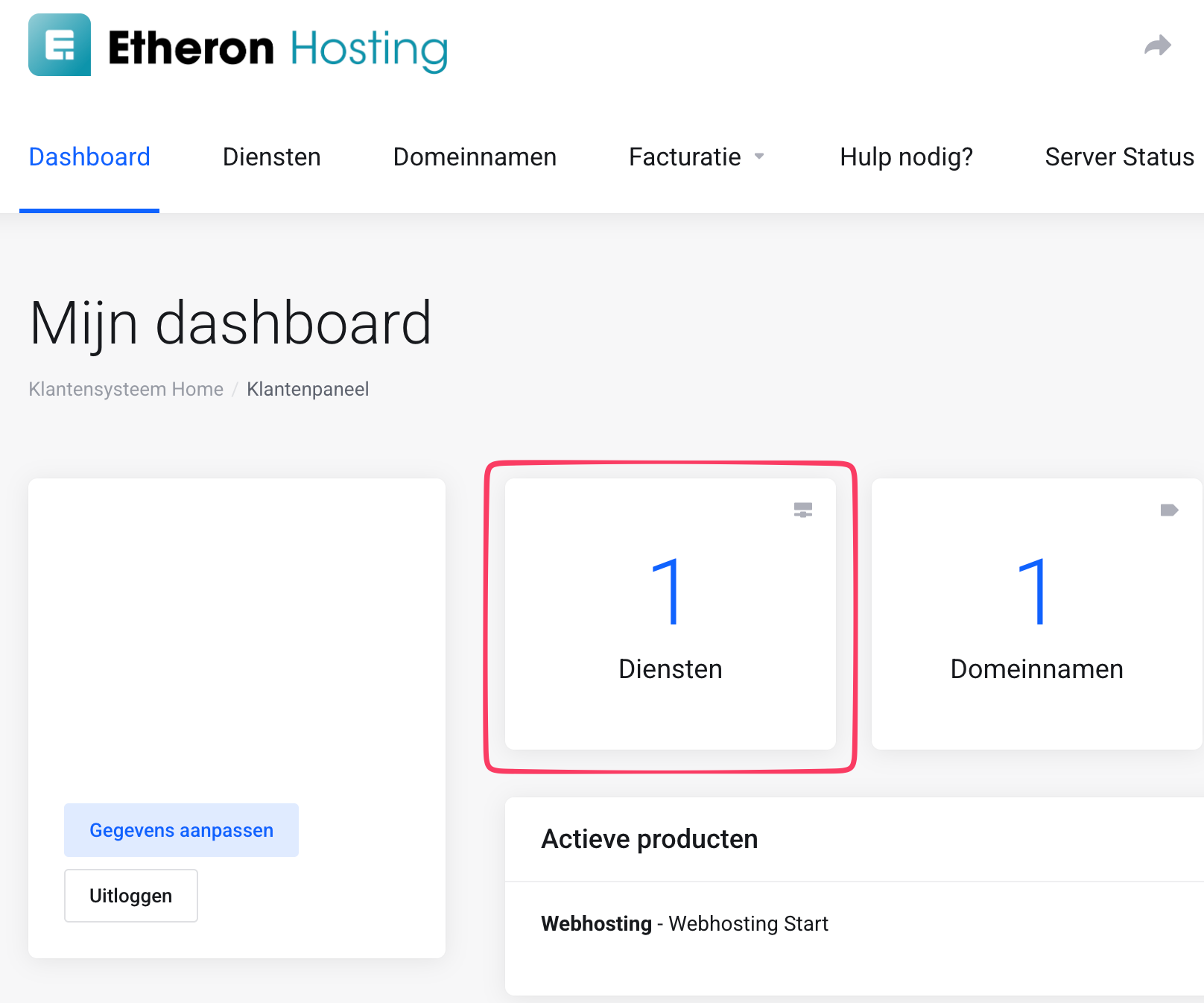Expand the Facturatie dropdown arrow

(759, 156)
